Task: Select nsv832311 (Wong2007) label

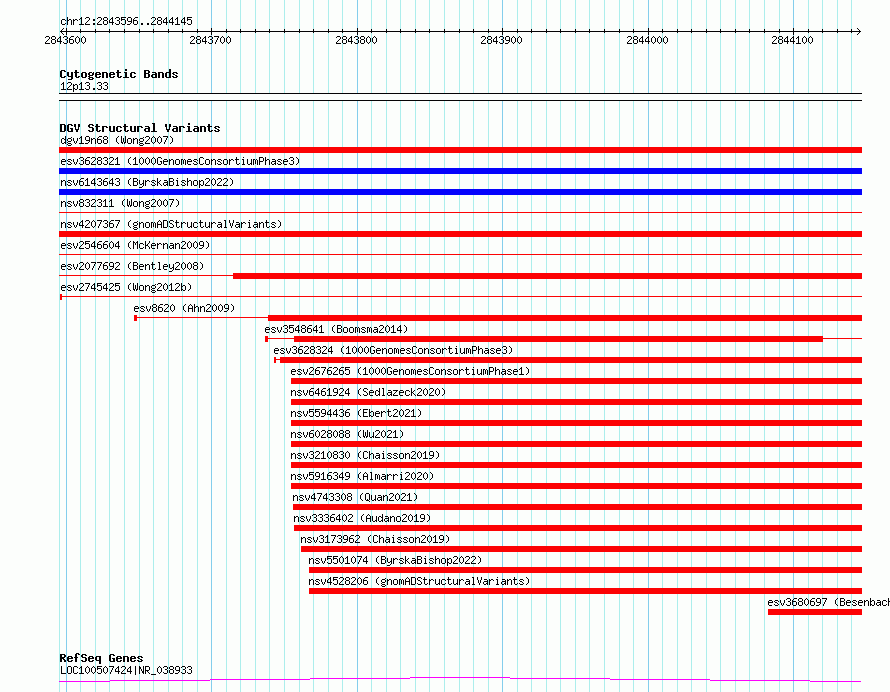Action: click(120, 203)
